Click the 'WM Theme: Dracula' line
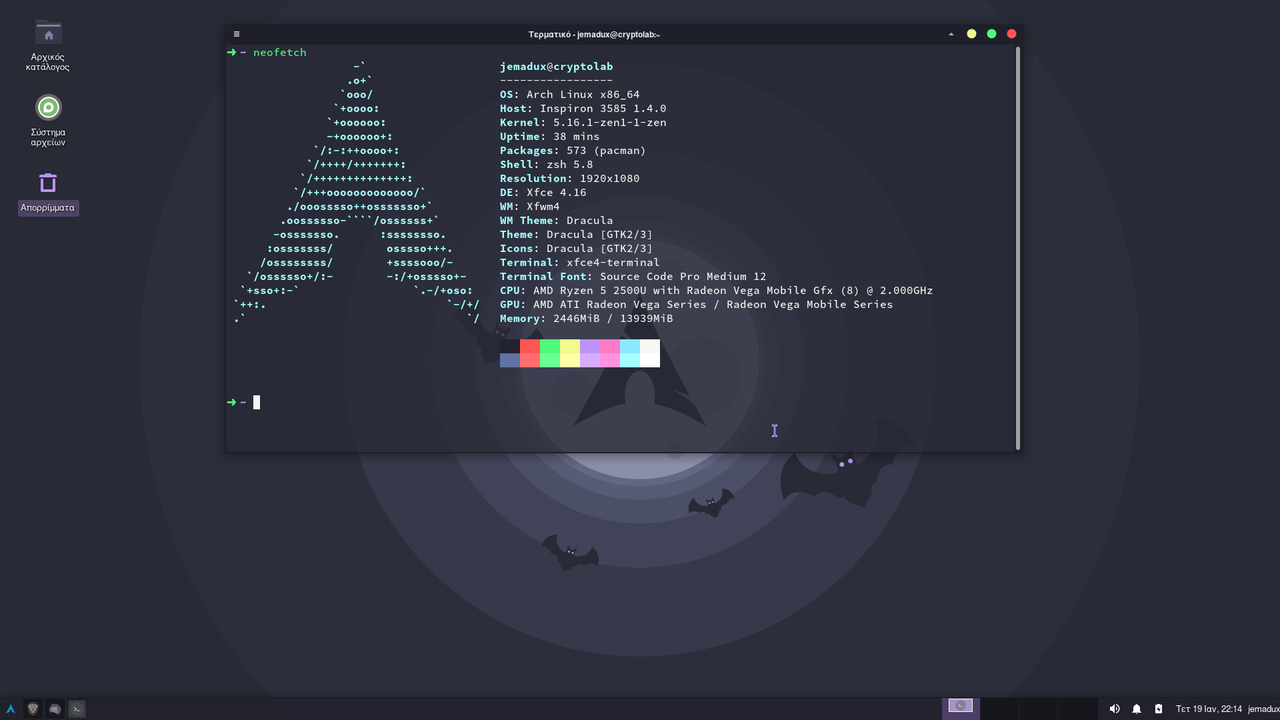Image resolution: width=1280 pixels, height=720 pixels. tap(557, 220)
